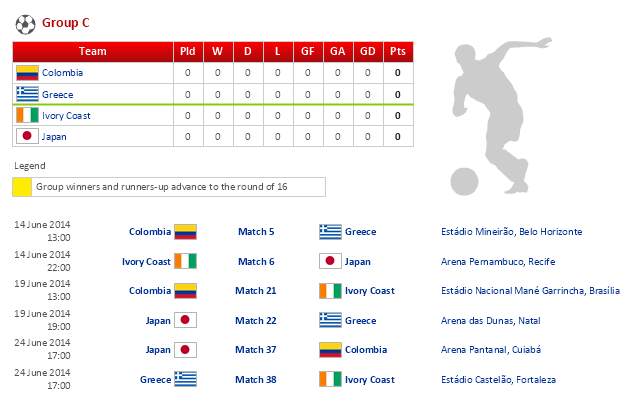The width and height of the screenshot is (640, 403).
Task: Click the Greece flag in the Match 38 row
Action: pos(186,380)
